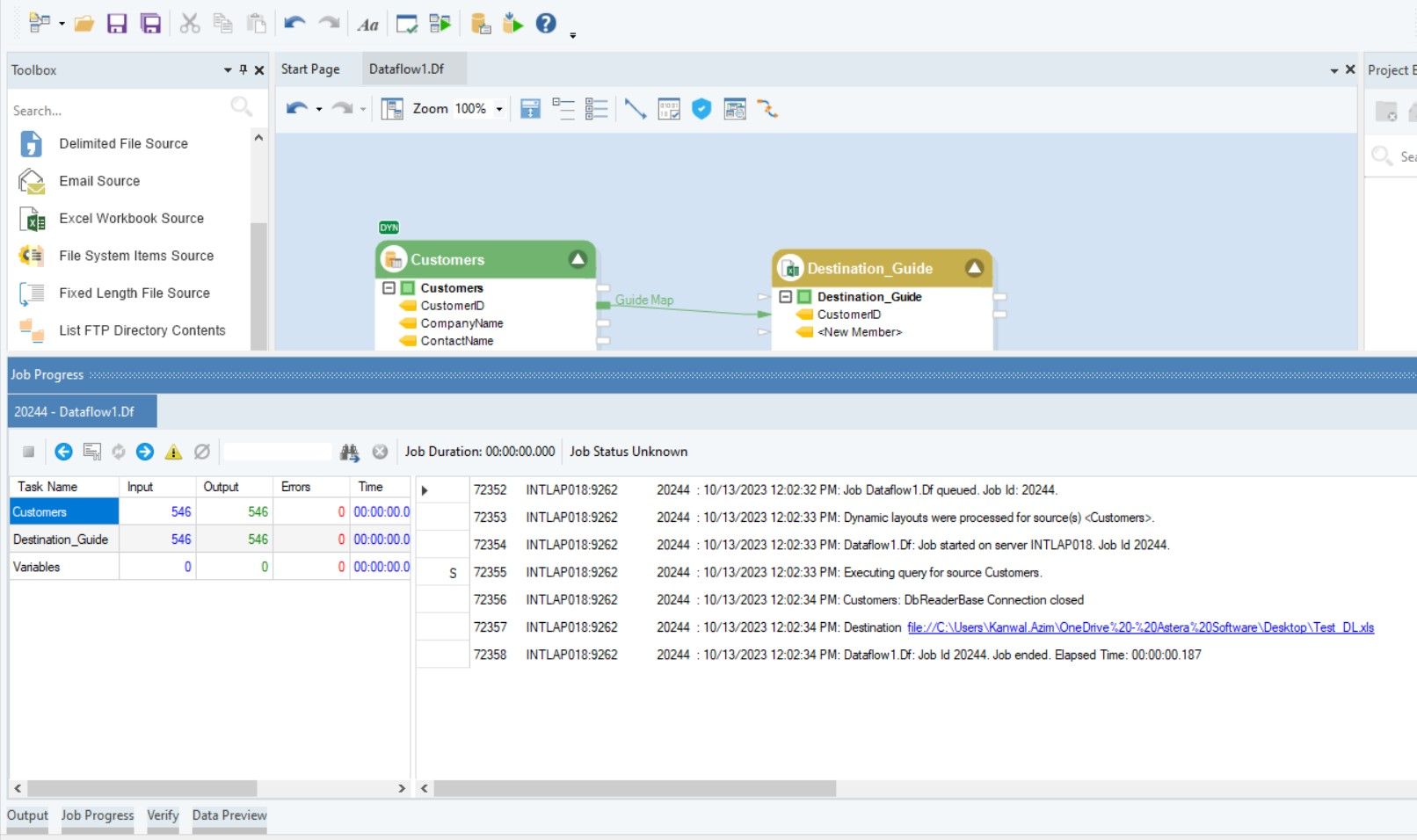
Task: Toggle the pin on Toolbox panel
Action: [x=243, y=69]
